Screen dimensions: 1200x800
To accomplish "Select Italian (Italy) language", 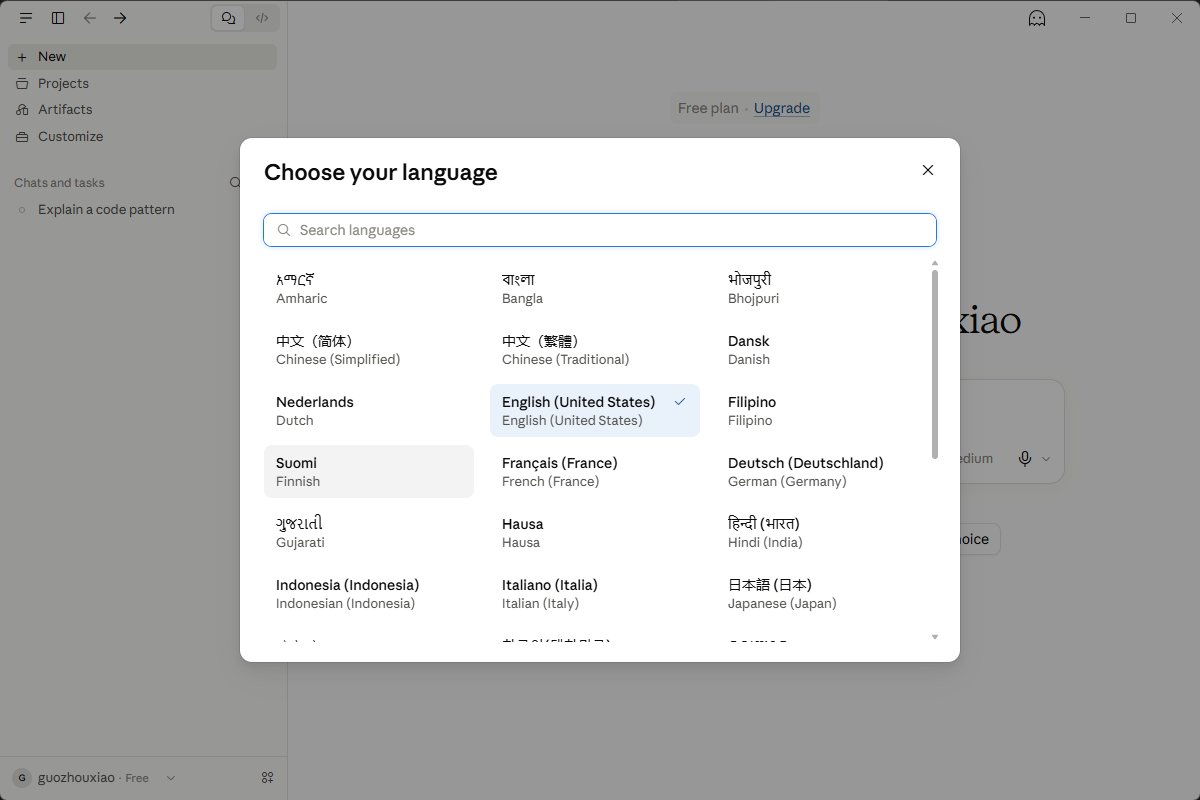I will (595, 593).
